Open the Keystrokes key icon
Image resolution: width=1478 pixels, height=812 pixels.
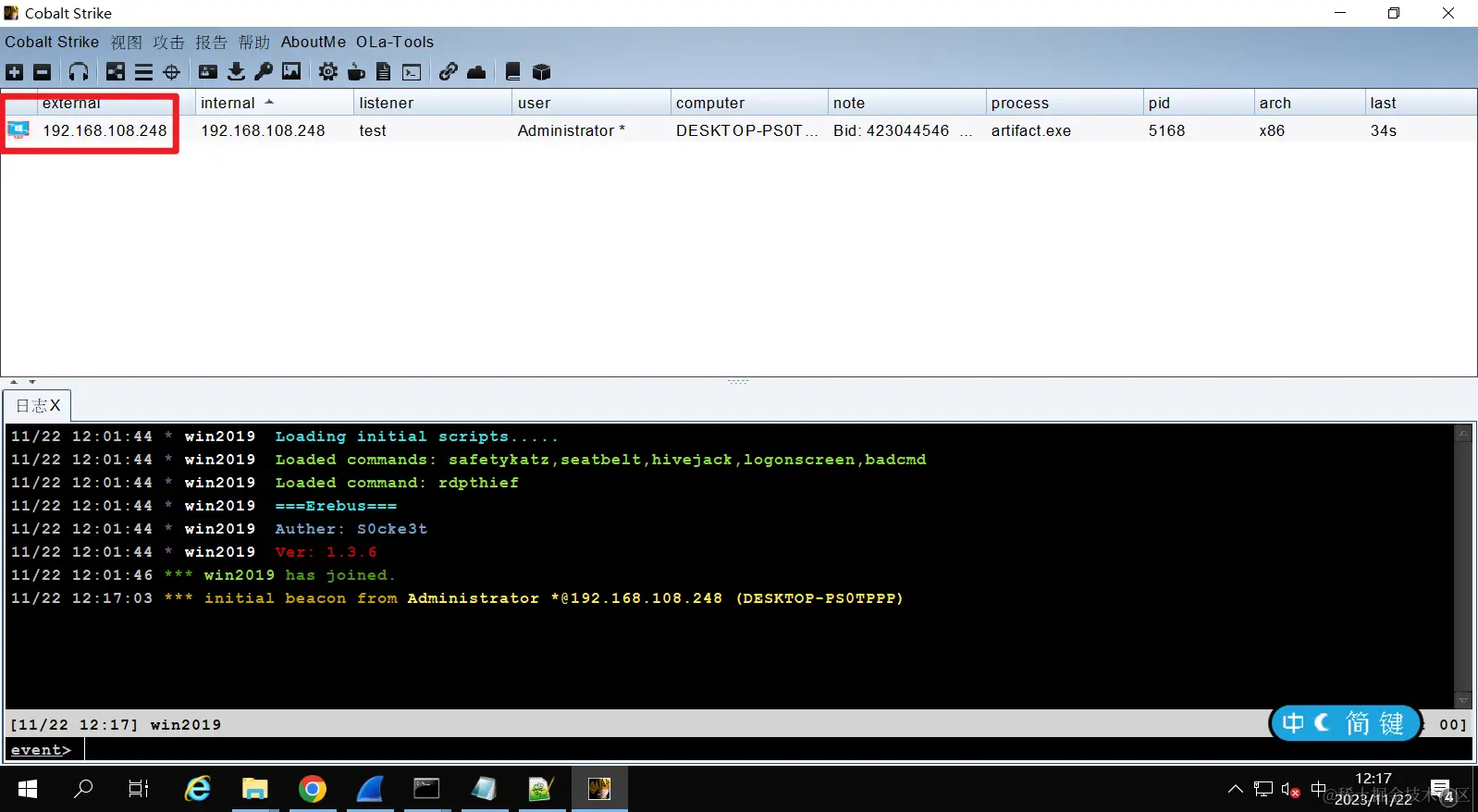[x=264, y=72]
